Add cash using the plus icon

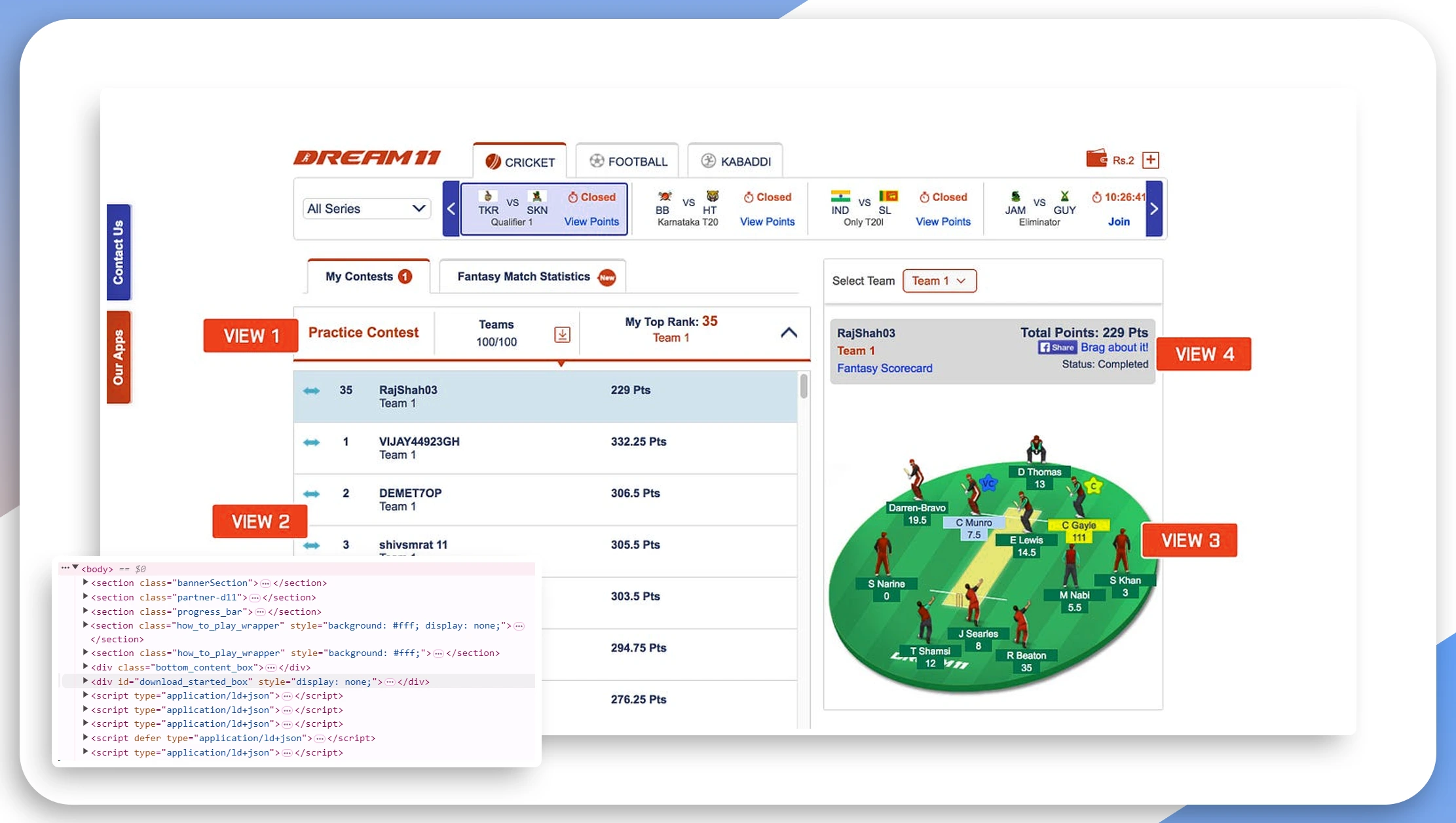click(1151, 159)
